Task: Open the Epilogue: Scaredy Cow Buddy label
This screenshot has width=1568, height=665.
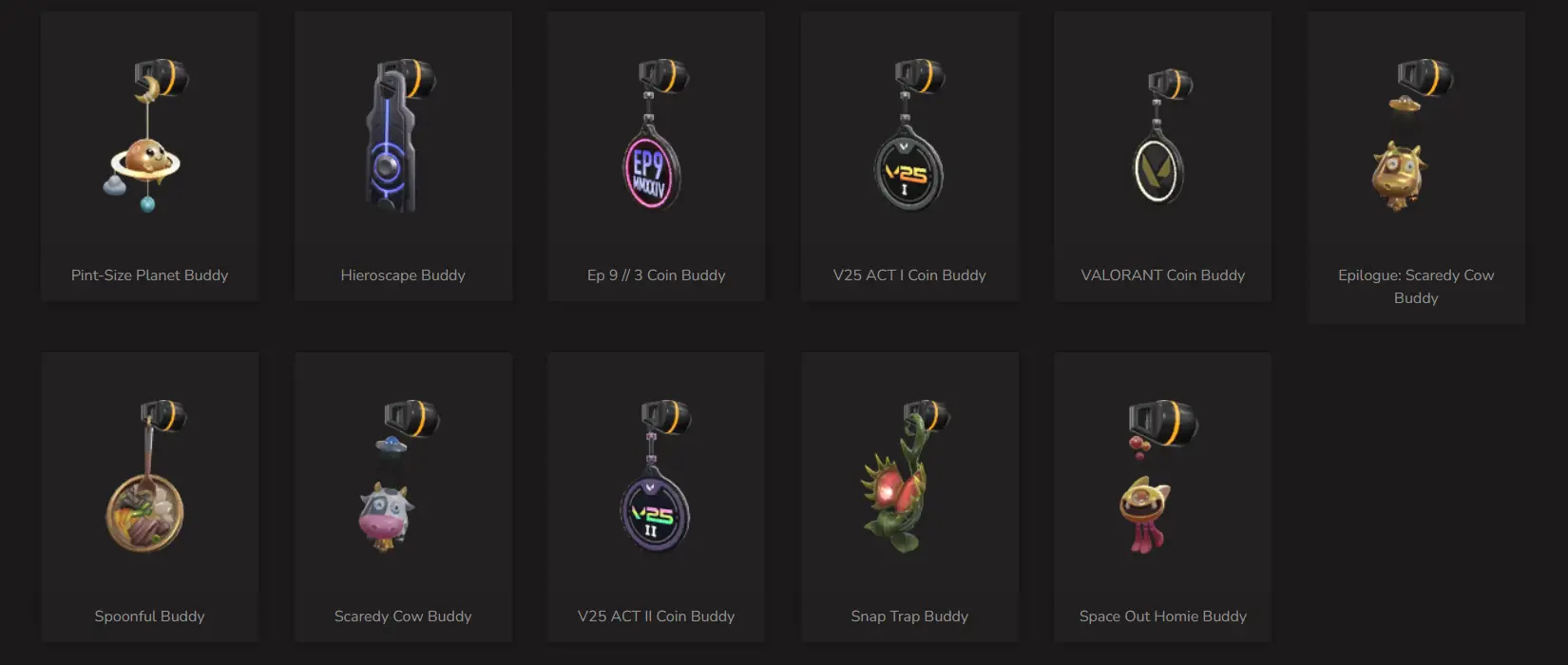Action: click(x=1416, y=287)
